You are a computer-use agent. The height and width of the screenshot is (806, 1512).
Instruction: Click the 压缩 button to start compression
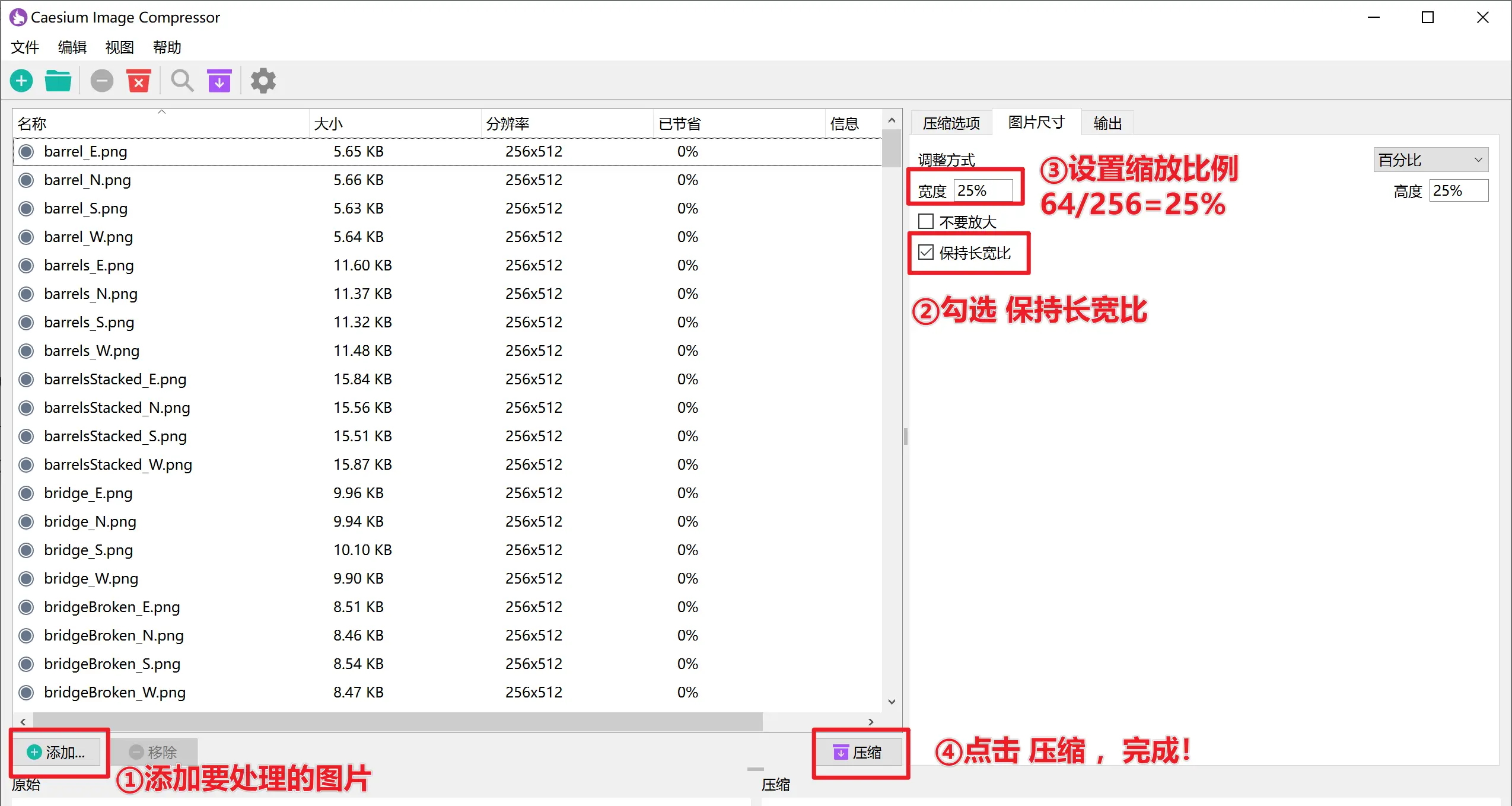point(860,752)
